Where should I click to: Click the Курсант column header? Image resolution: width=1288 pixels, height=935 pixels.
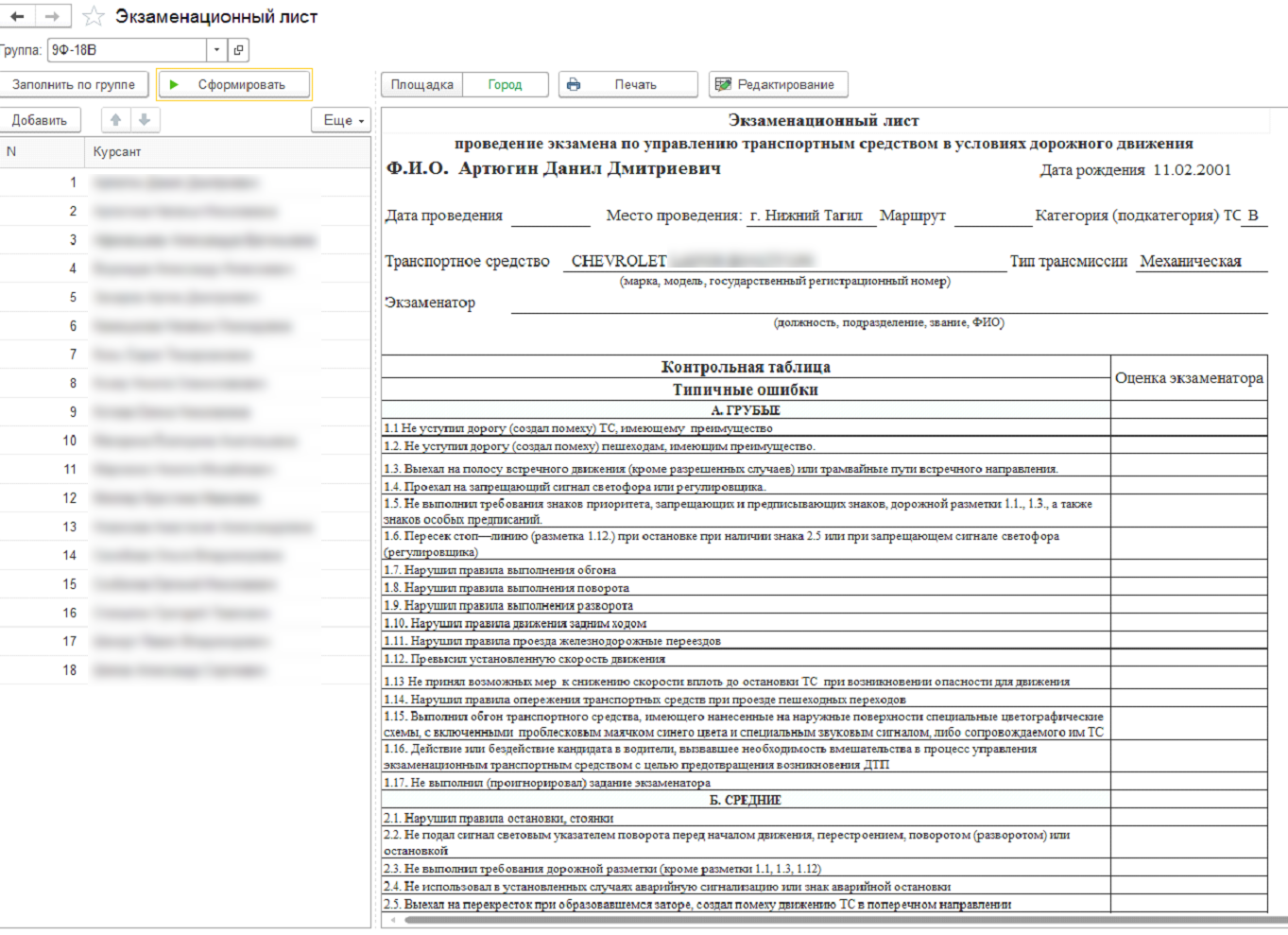(228, 151)
